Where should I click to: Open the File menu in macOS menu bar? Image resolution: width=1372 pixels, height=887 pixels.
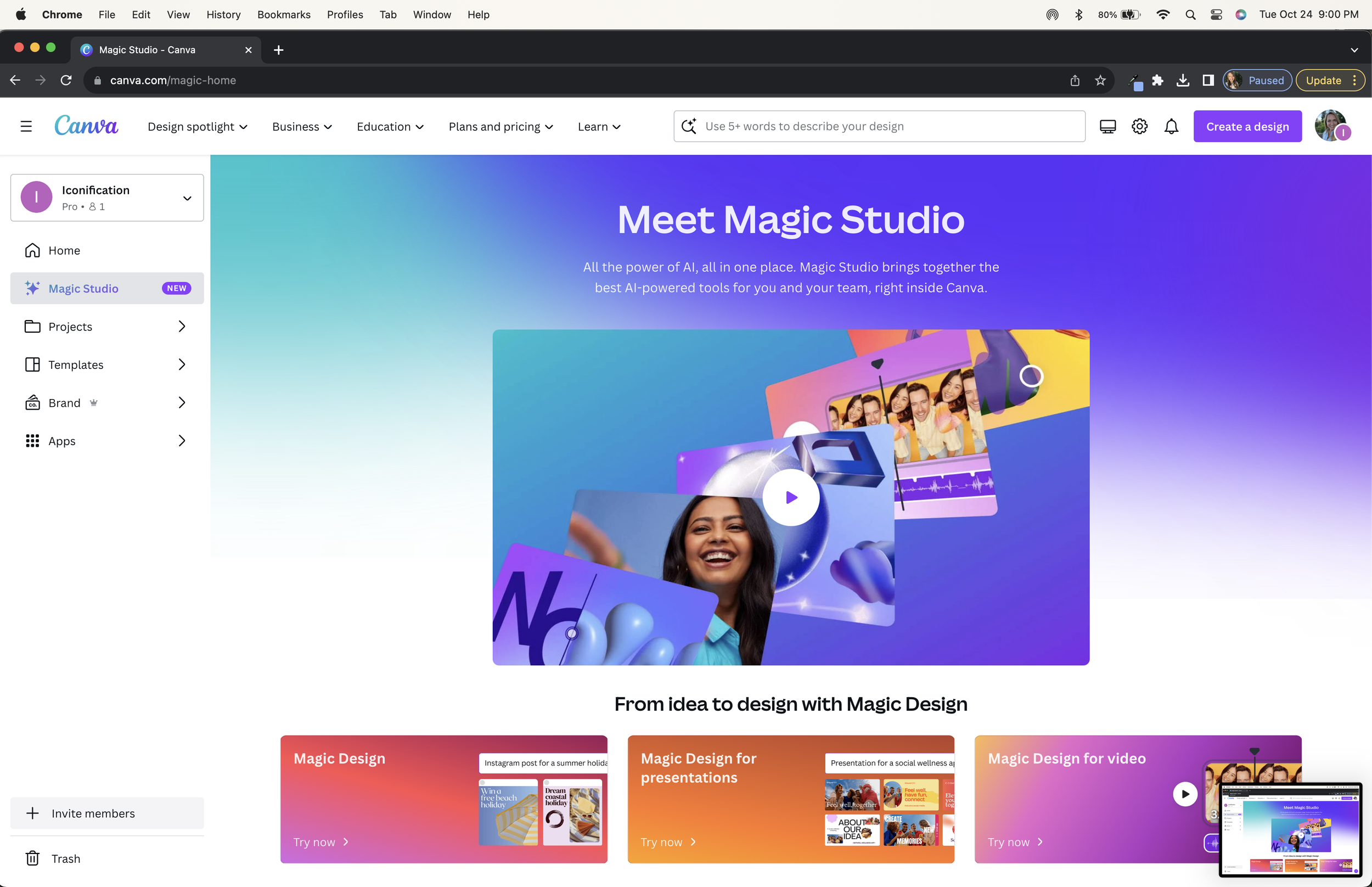coord(106,14)
